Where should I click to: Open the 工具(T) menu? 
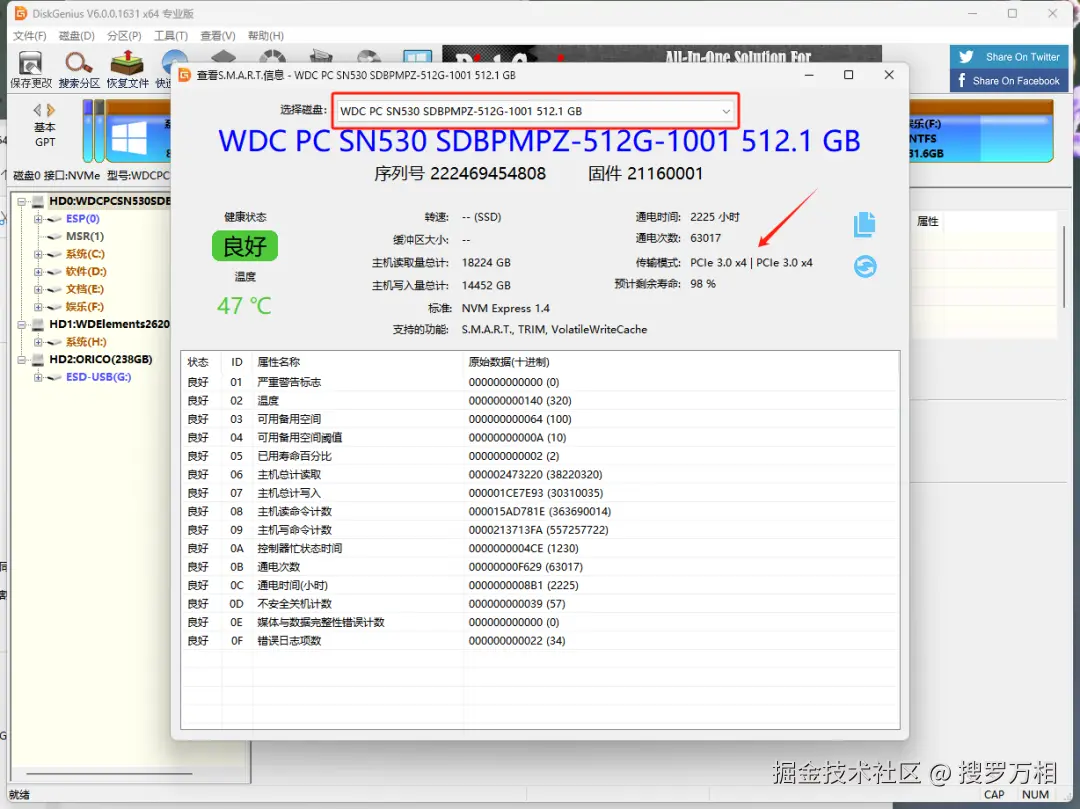point(171,36)
